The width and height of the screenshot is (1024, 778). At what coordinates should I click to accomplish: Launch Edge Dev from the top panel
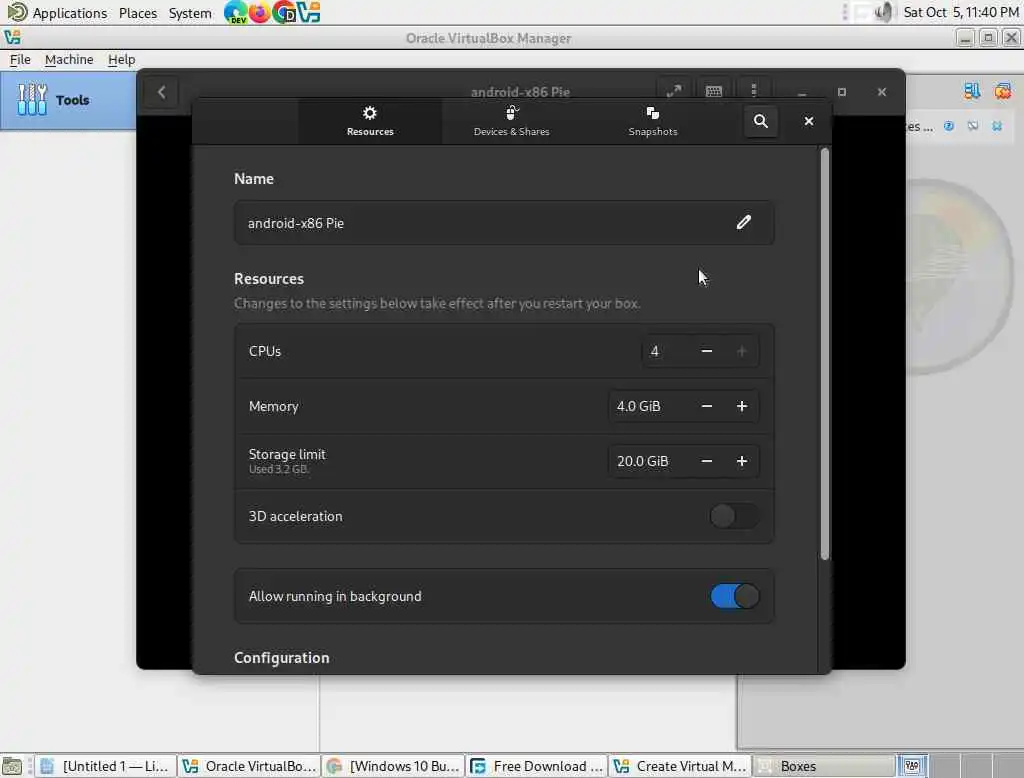[x=235, y=12]
